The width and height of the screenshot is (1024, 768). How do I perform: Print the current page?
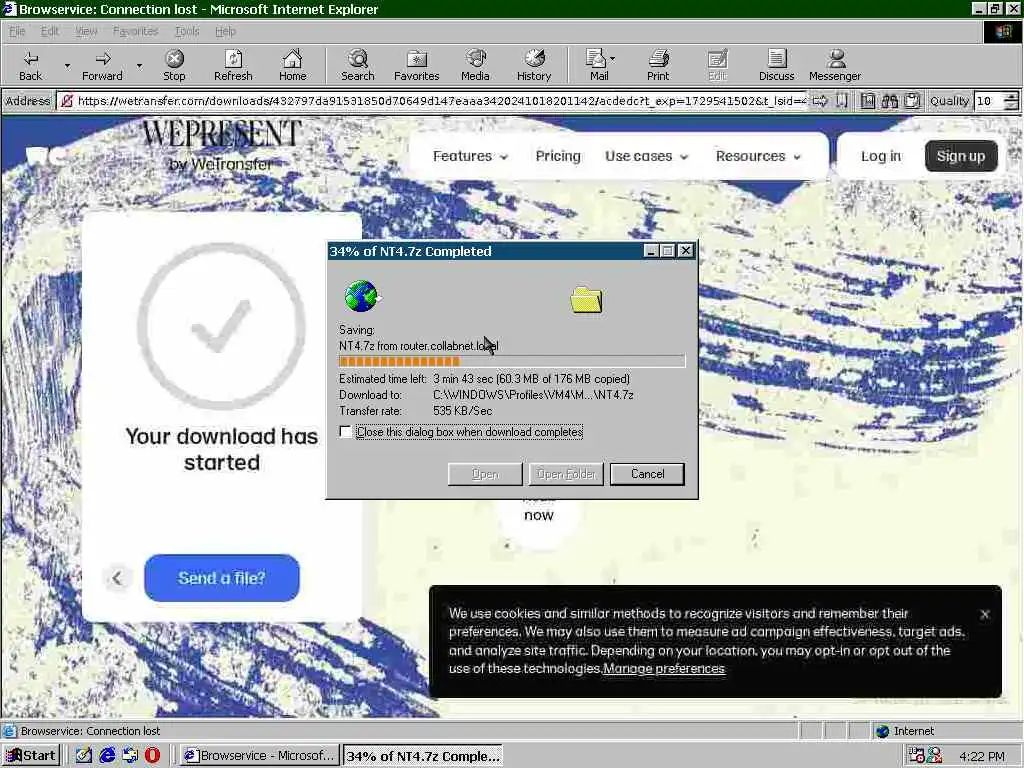click(x=658, y=65)
